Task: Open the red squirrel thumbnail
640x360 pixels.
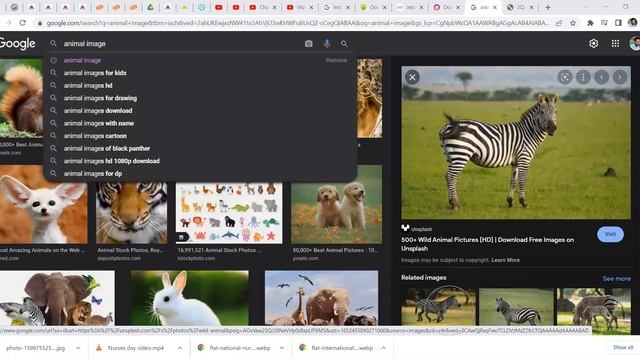Action: [x=21, y=98]
